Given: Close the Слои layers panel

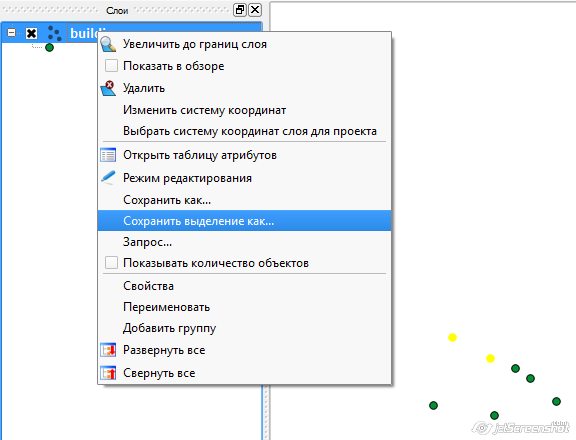Looking at the screenshot, I should (255, 10).
